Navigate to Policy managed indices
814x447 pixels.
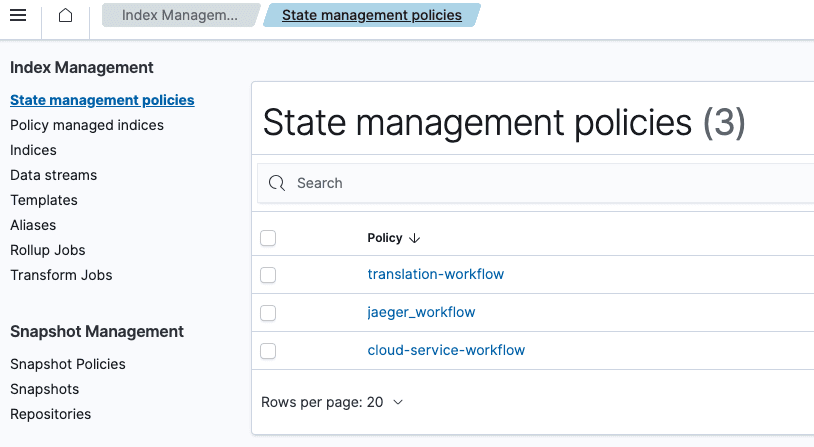click(x=87, y=125)
